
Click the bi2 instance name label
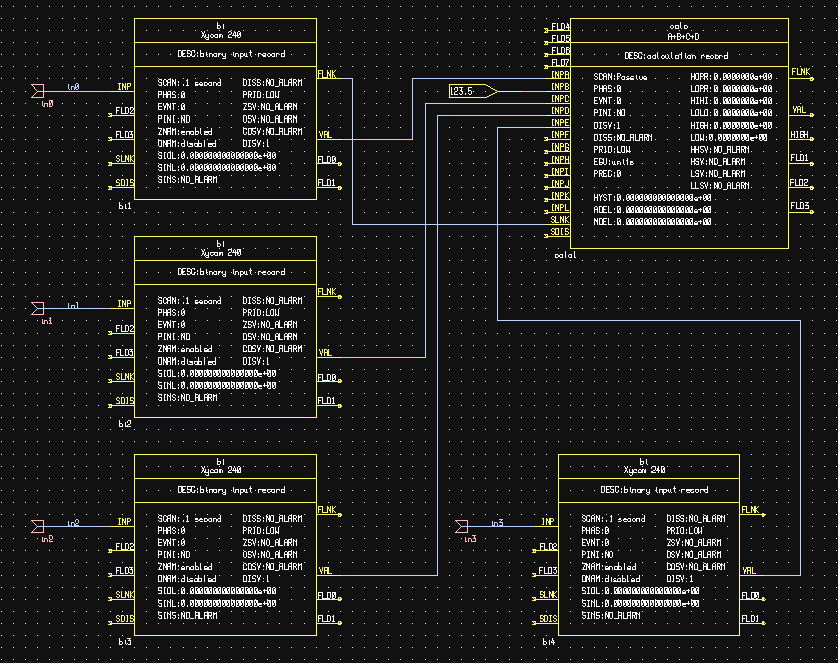pyautogui.click(x=125, y=424)
